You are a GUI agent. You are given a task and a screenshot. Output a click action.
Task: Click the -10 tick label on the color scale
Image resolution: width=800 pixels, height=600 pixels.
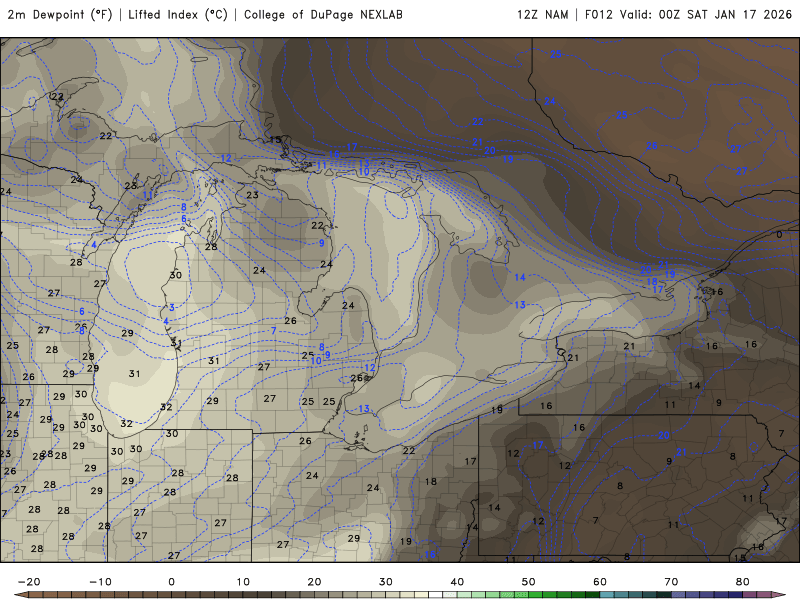pyautogui.click(x=101, y=582)
